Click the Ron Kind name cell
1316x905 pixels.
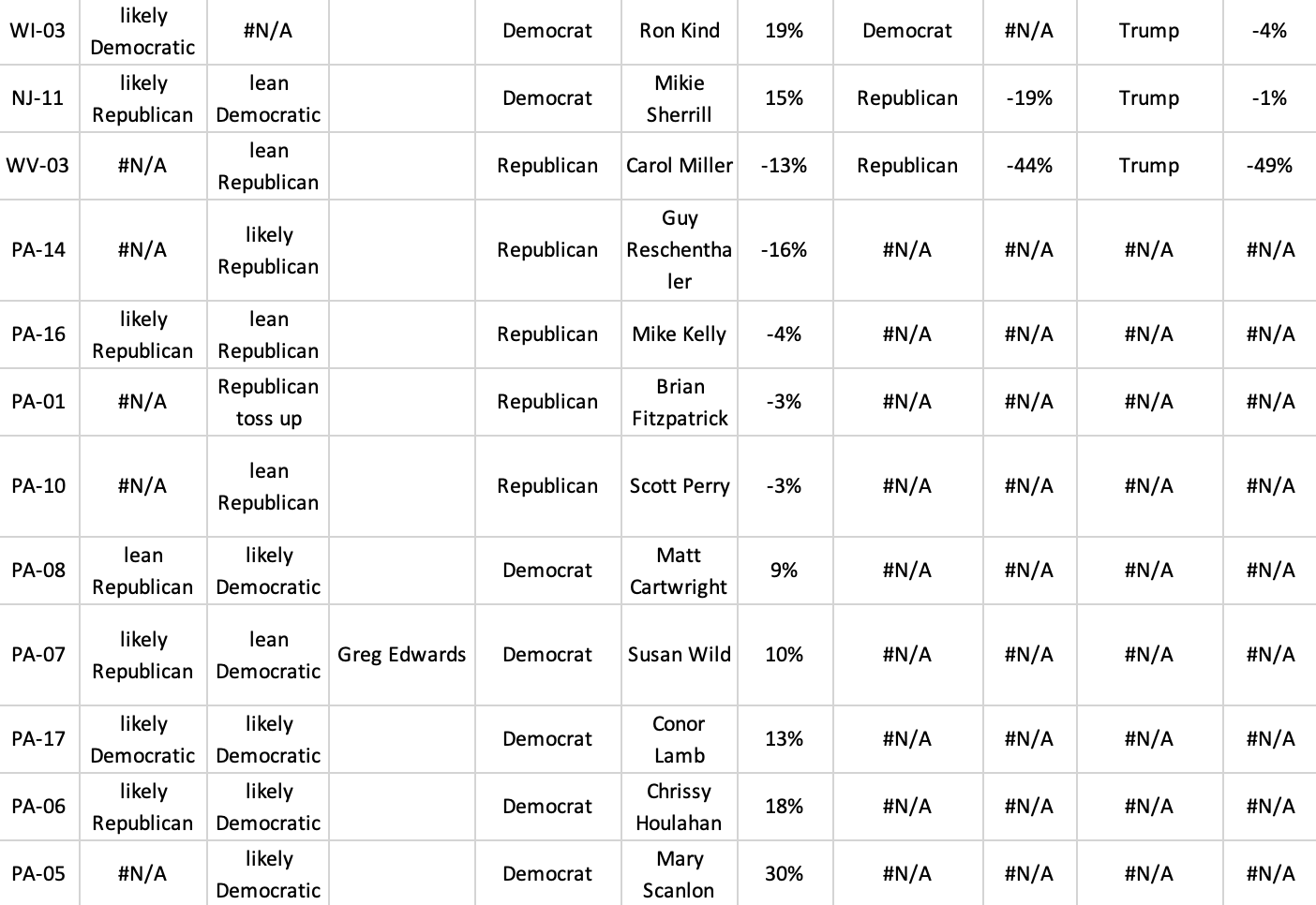click(679, 31)
